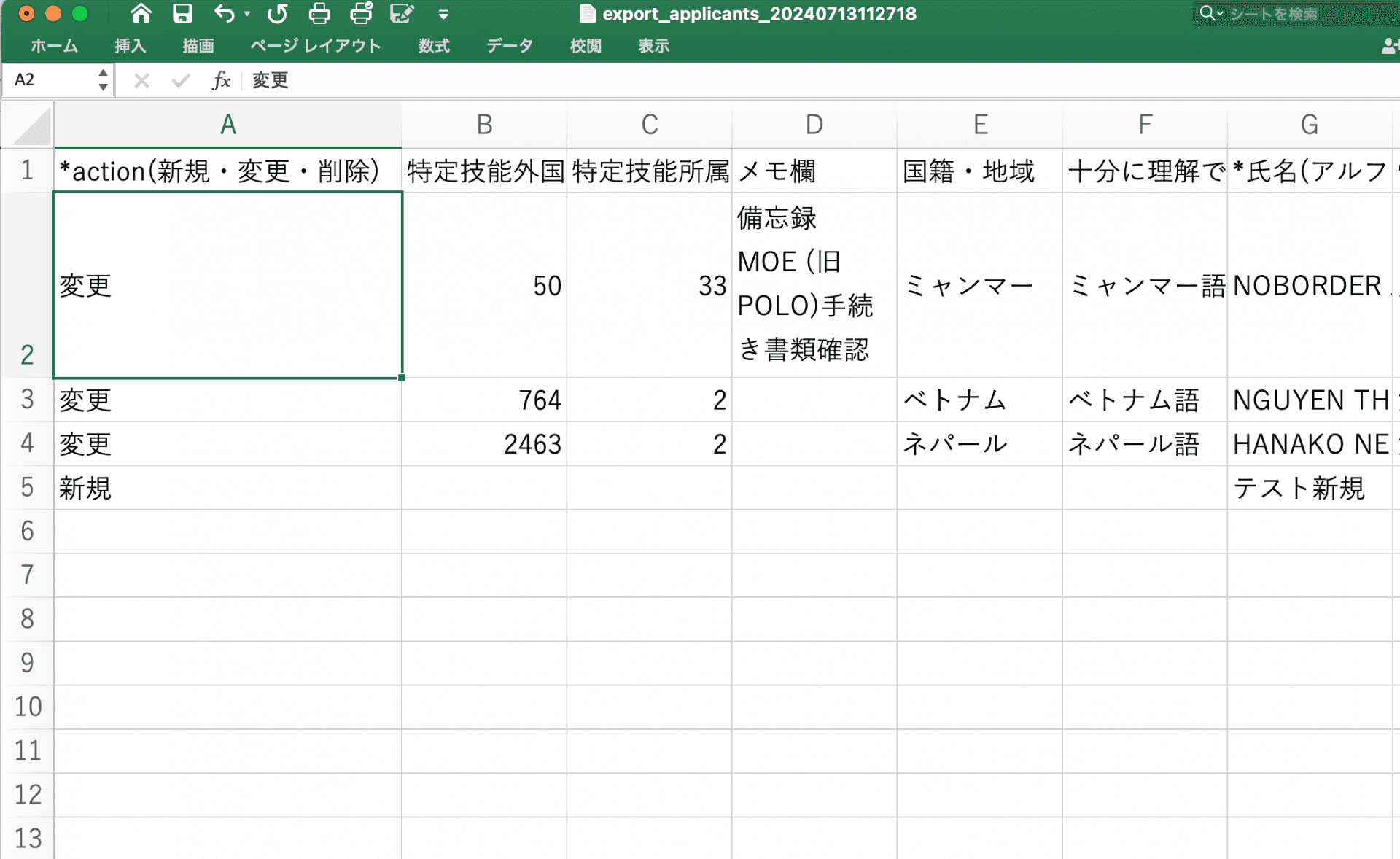
Task: Select all cells via corner triangle
Action: click(33, 127)
